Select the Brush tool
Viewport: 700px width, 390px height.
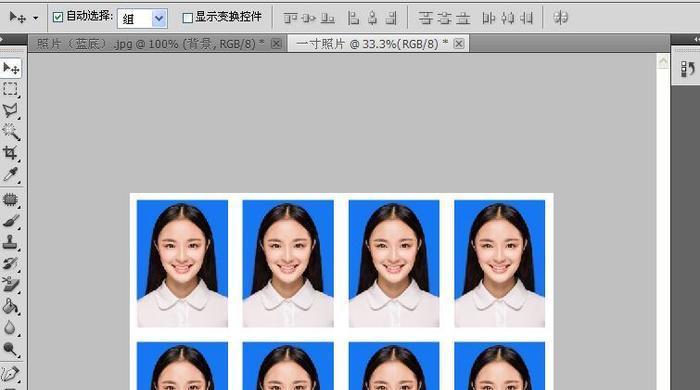tap(10, 221)
